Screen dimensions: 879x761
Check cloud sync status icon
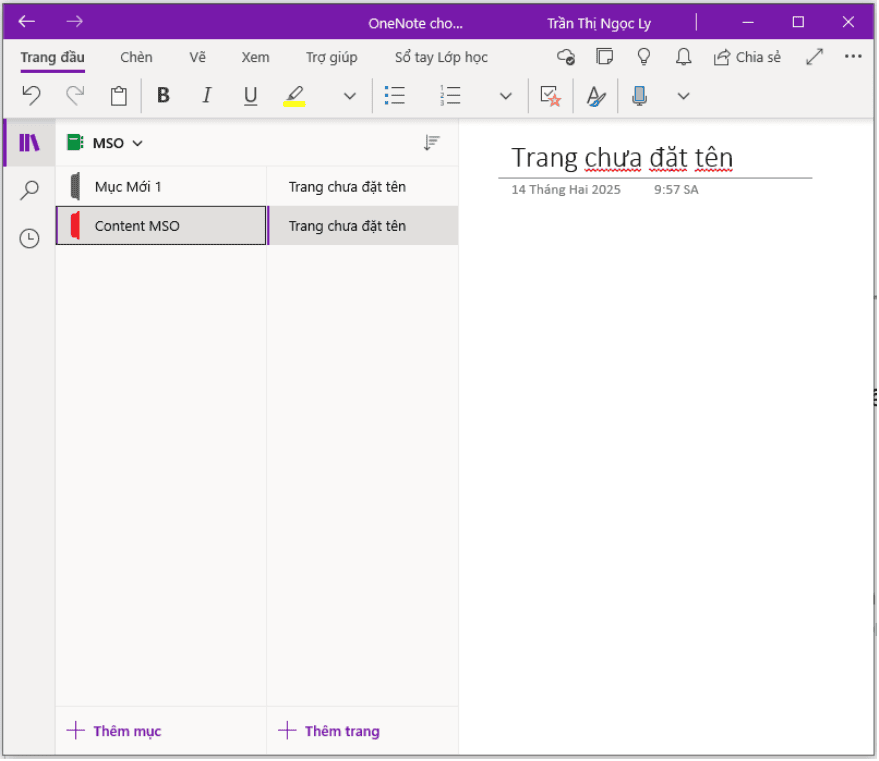click(566, 57)
